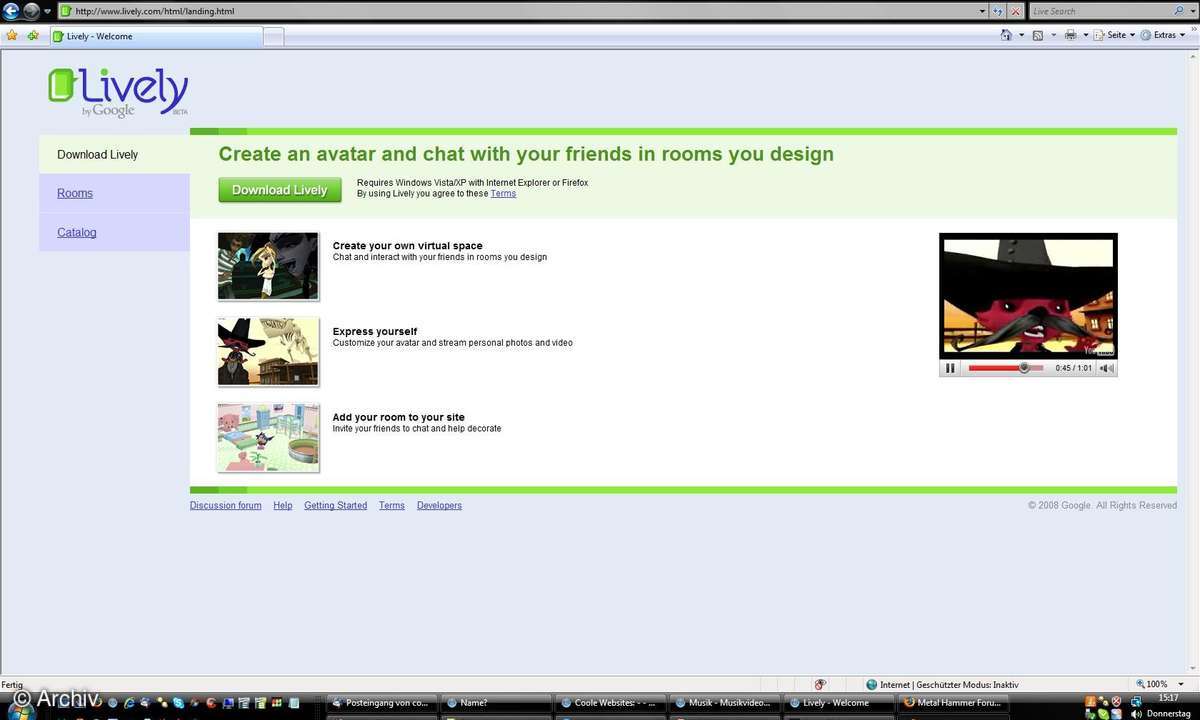The image size is (1200, 720).
Task: Click the Live Search magnifier icon
Action: [1180, 11]
